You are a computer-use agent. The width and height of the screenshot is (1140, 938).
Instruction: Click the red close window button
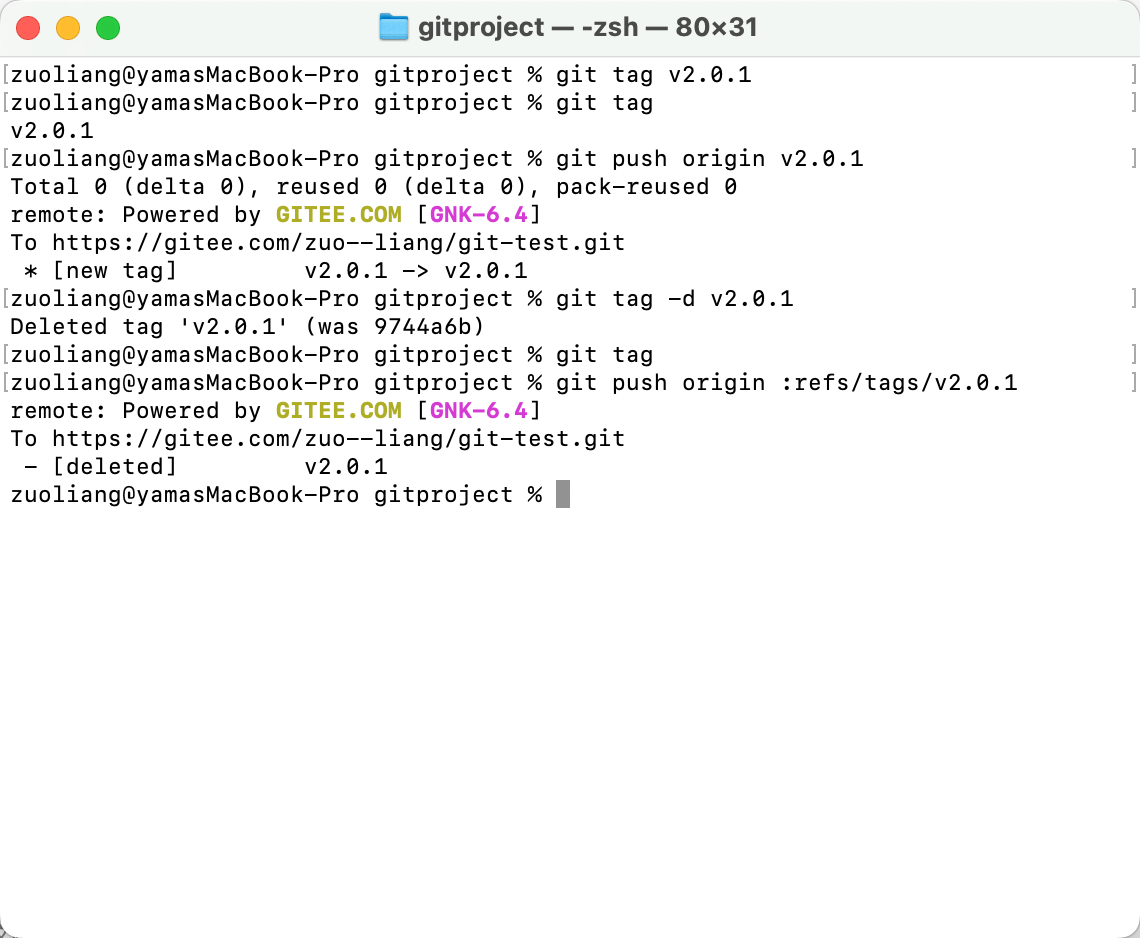click(x=28, y=28)
